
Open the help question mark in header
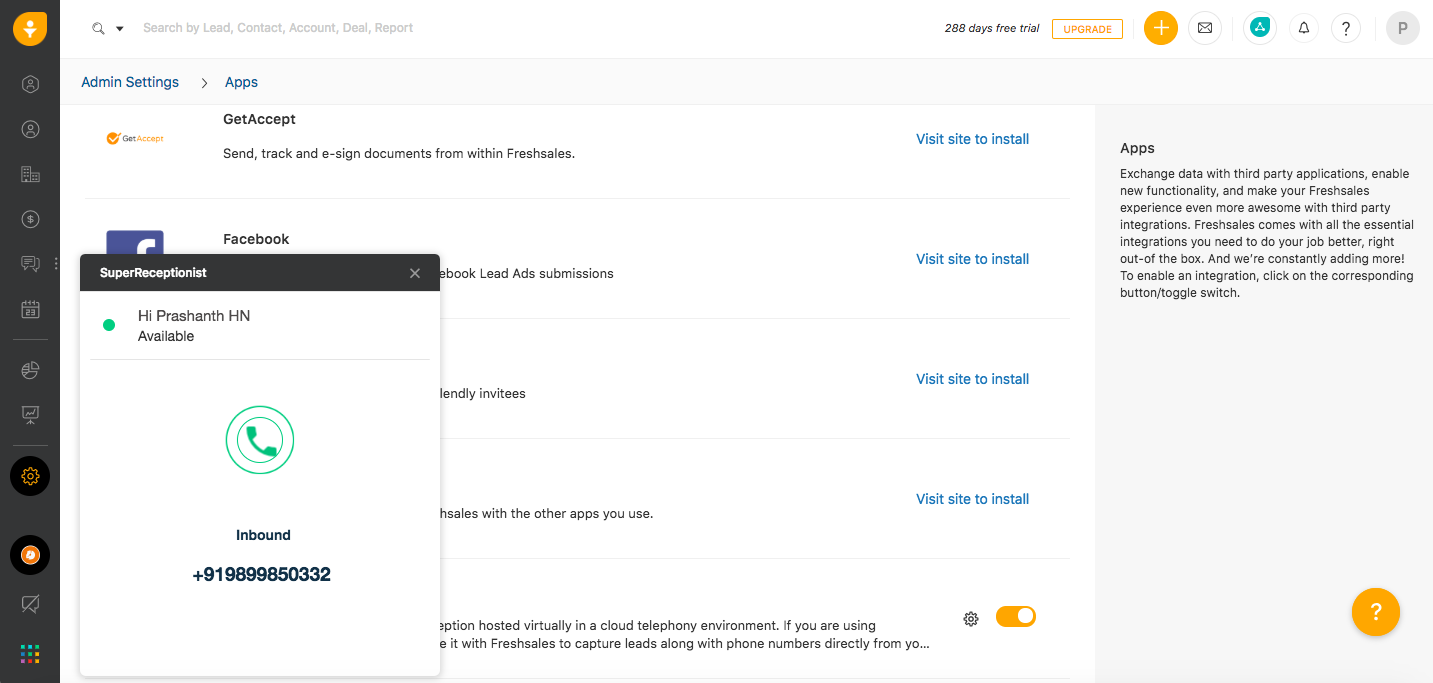[x=1346, y=28]
